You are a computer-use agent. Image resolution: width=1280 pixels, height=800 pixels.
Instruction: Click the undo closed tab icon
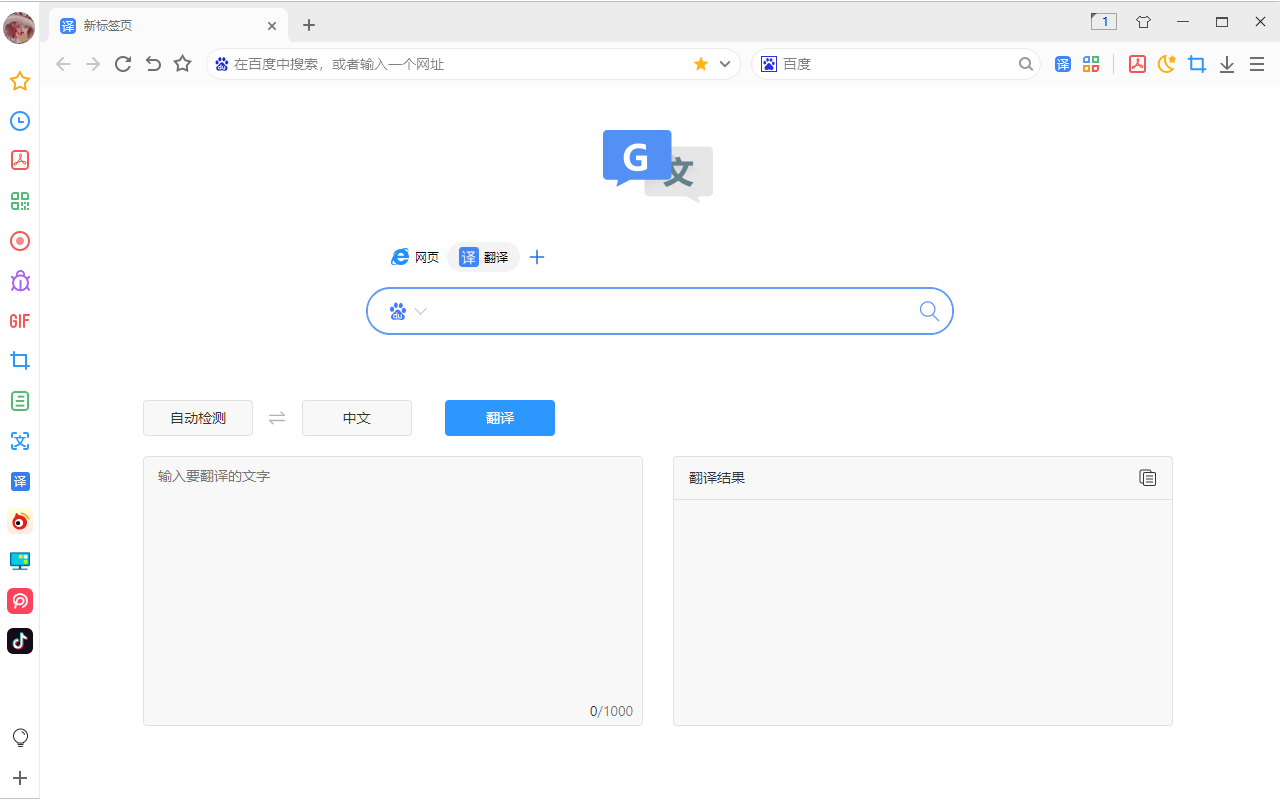[153, 64]
